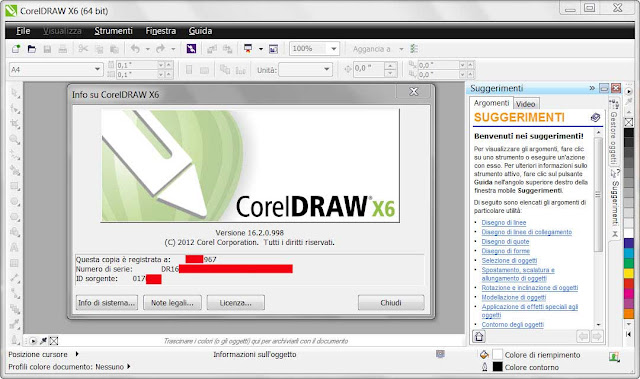Expand the Undo history dropdown arrow
640x379 pixels.
pos(147,49)
